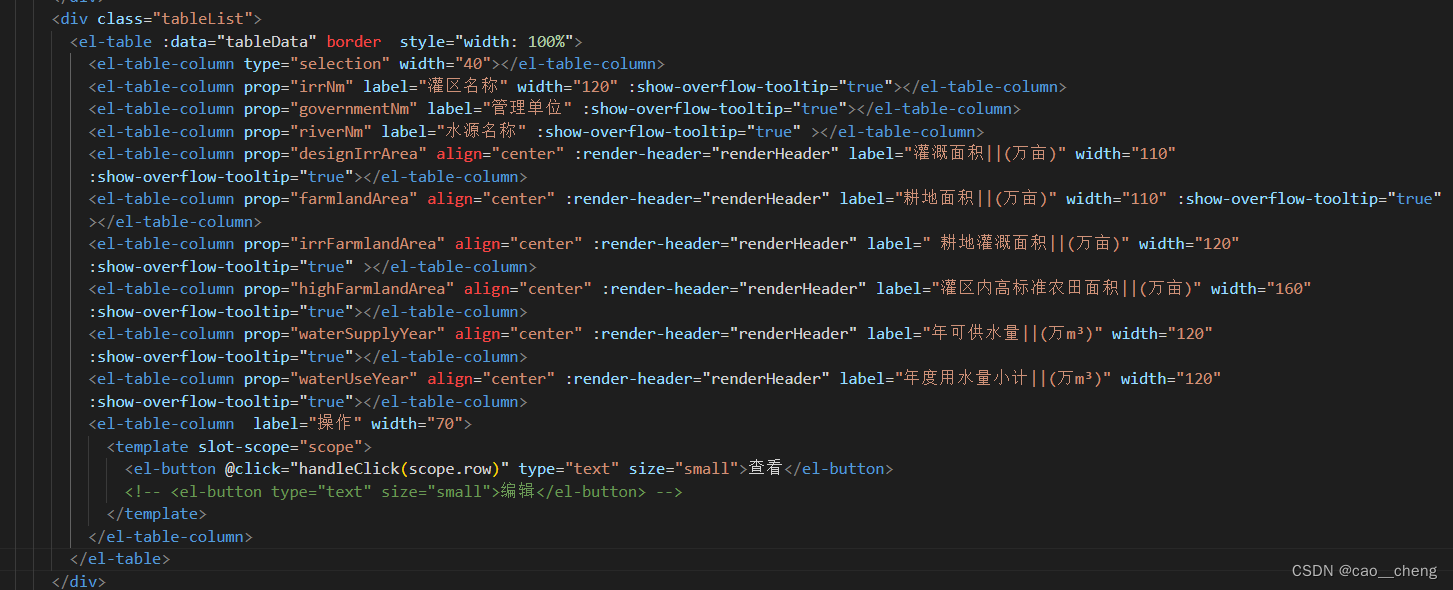The image size is (1453, 590).
Task: Click the closing </el-table> tag
Action: [120, 559]
